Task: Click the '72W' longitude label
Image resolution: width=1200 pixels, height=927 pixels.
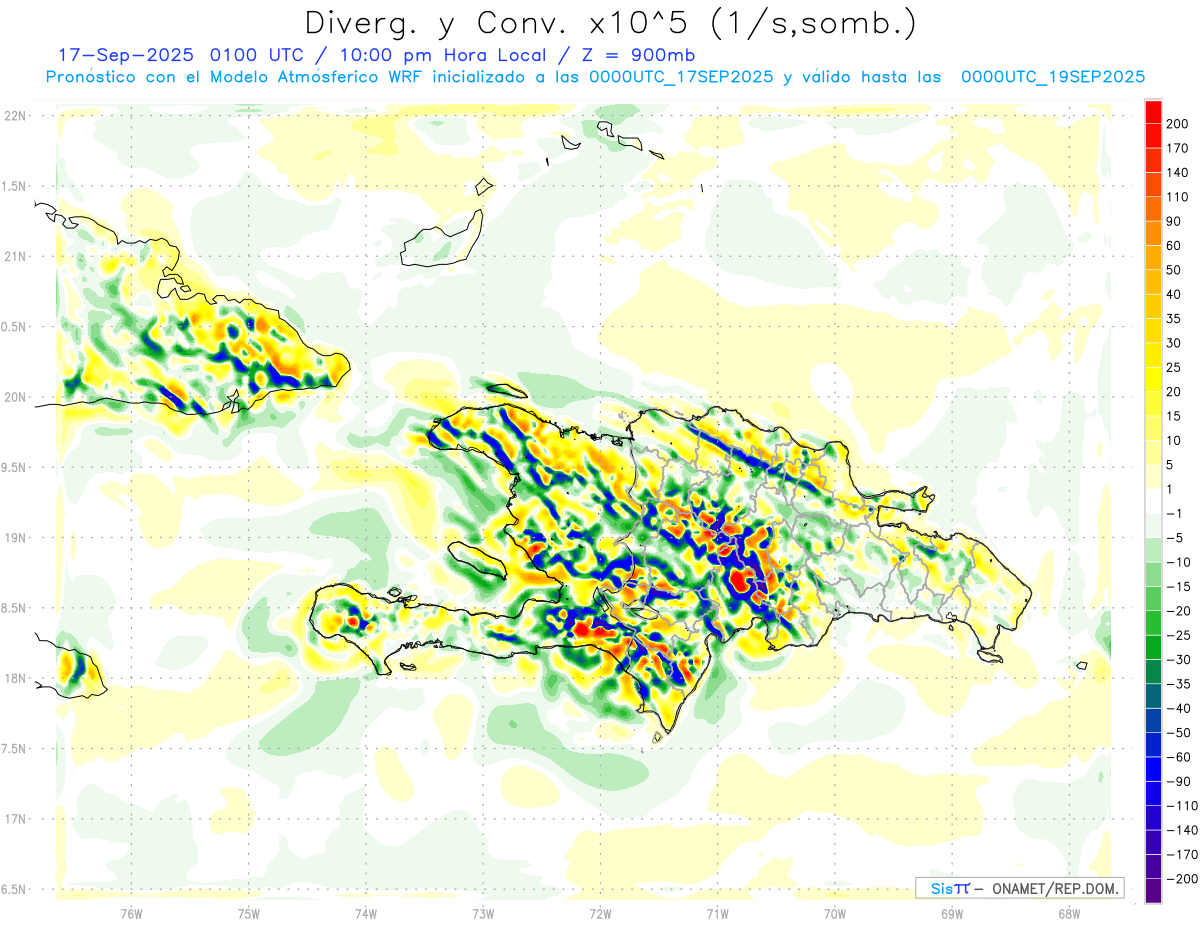Action: (600, 914)
